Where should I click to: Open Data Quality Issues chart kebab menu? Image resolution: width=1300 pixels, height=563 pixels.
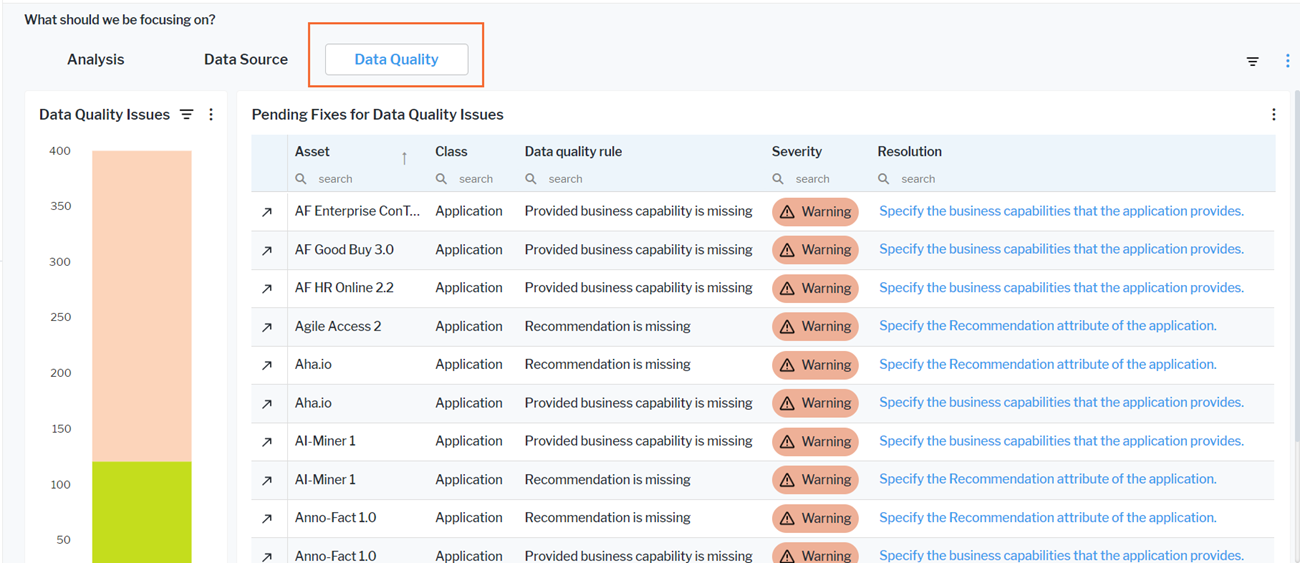click(x=211, y=115)
